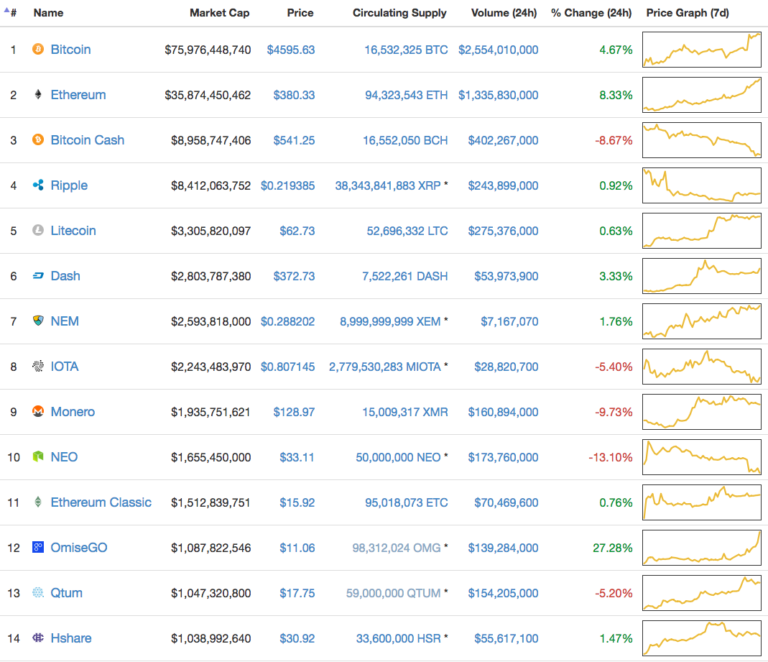Viewport: 768px width, 662px height.
Task: Click the Dash logo icon
Action: (38, 276)
